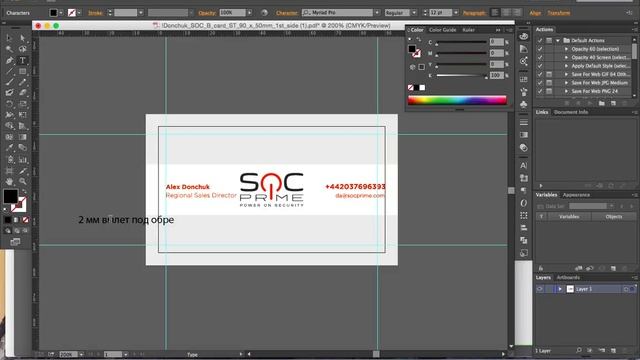Open the font size 12 pt dropdown
This screenshot has height=360, width=640.
[456, 13]
